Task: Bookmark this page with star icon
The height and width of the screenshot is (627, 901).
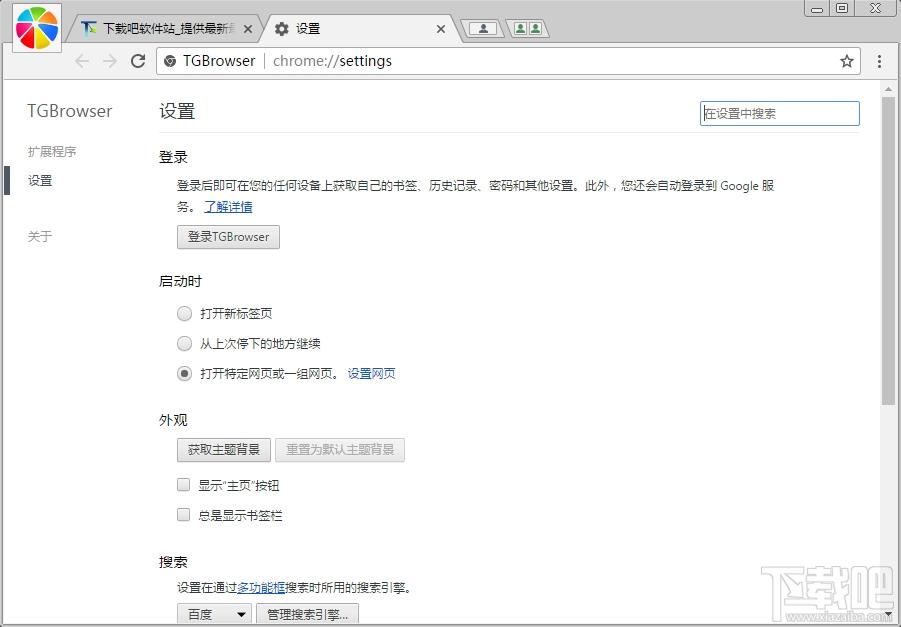Action: coord(846,61)
